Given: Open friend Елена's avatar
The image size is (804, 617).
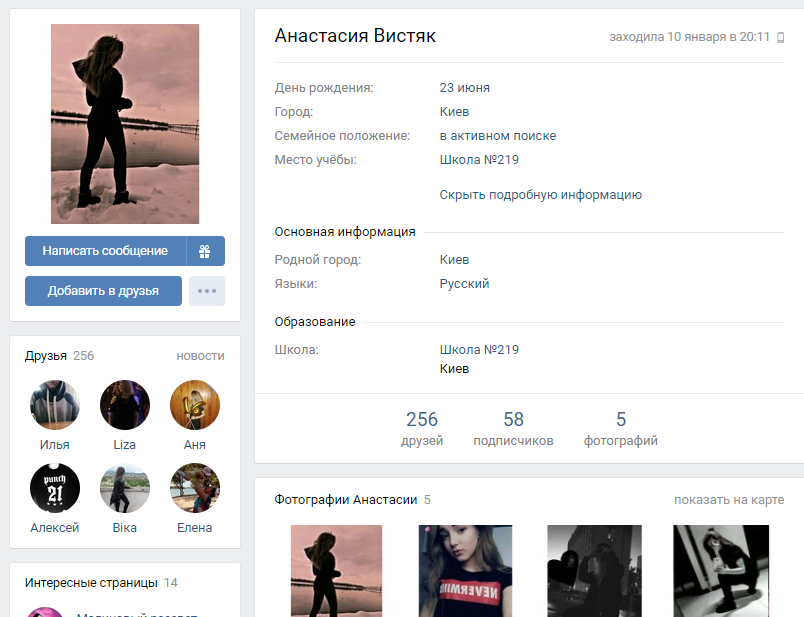Looking at the screenshot, I should click(195, 488).
